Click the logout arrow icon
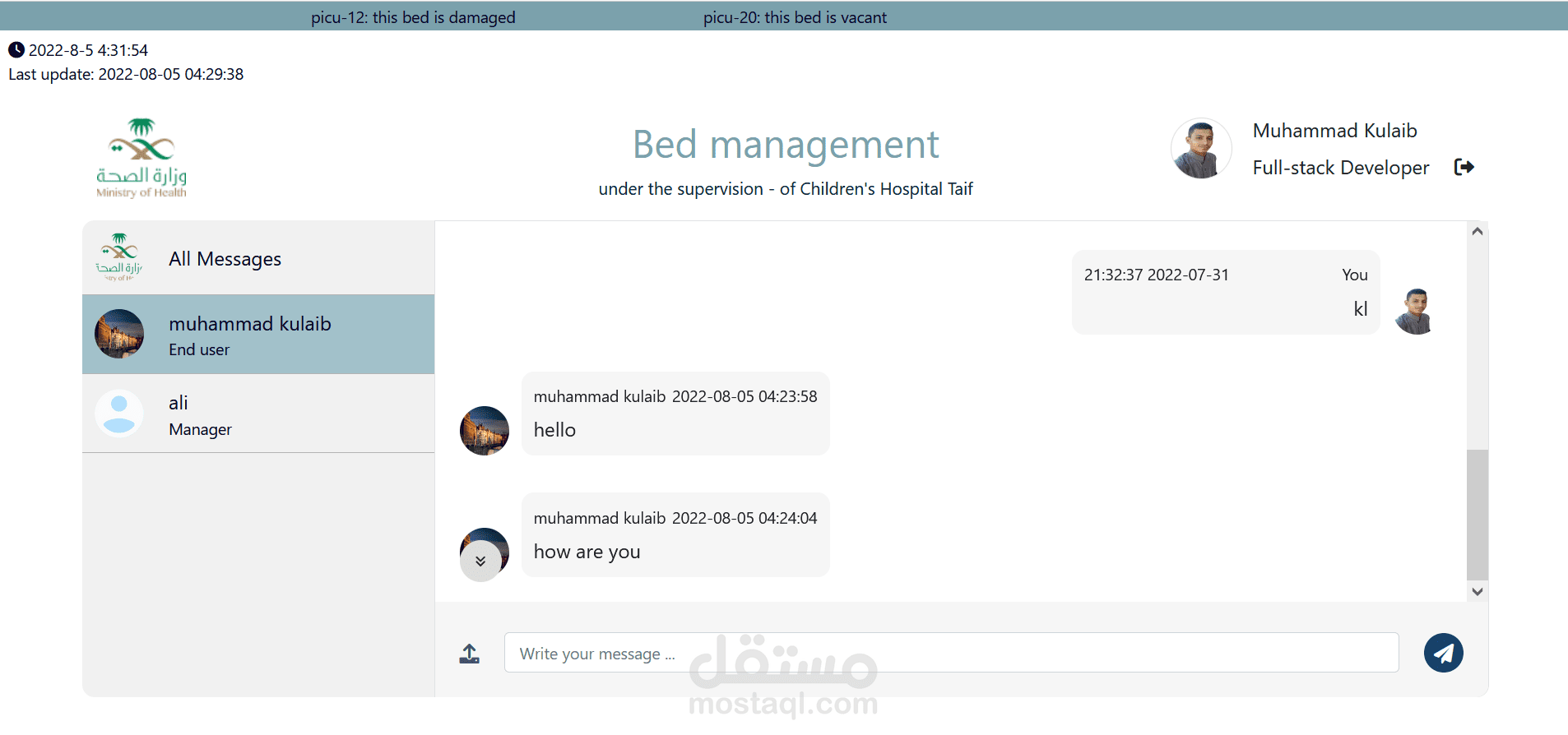Screen dimensions: 1568x735 (1464, 167)
